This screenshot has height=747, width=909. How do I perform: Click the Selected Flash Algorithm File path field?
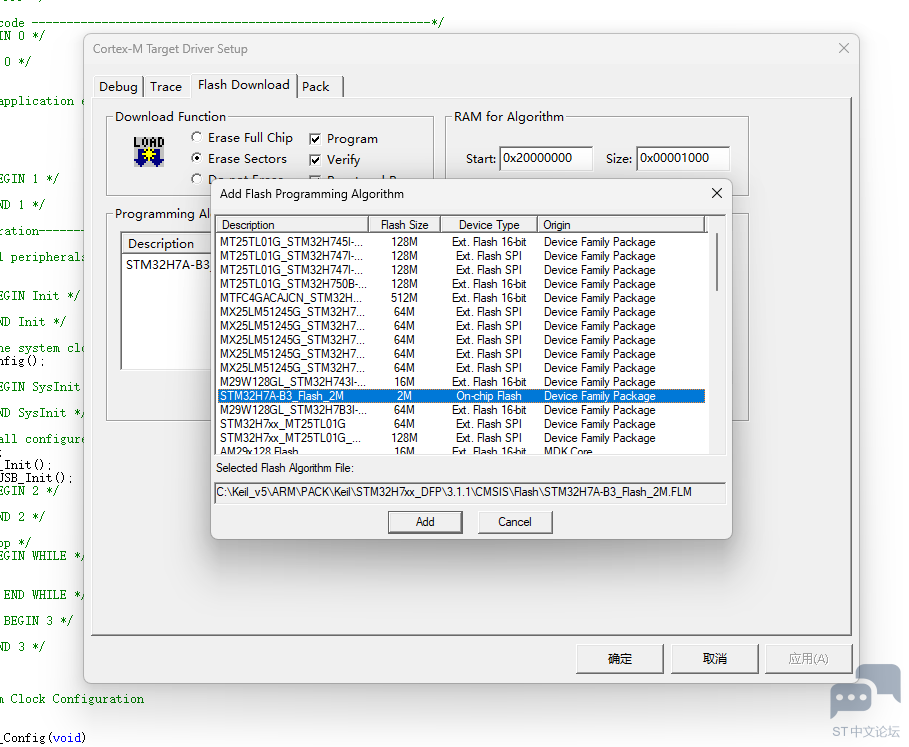click(470, 493)
